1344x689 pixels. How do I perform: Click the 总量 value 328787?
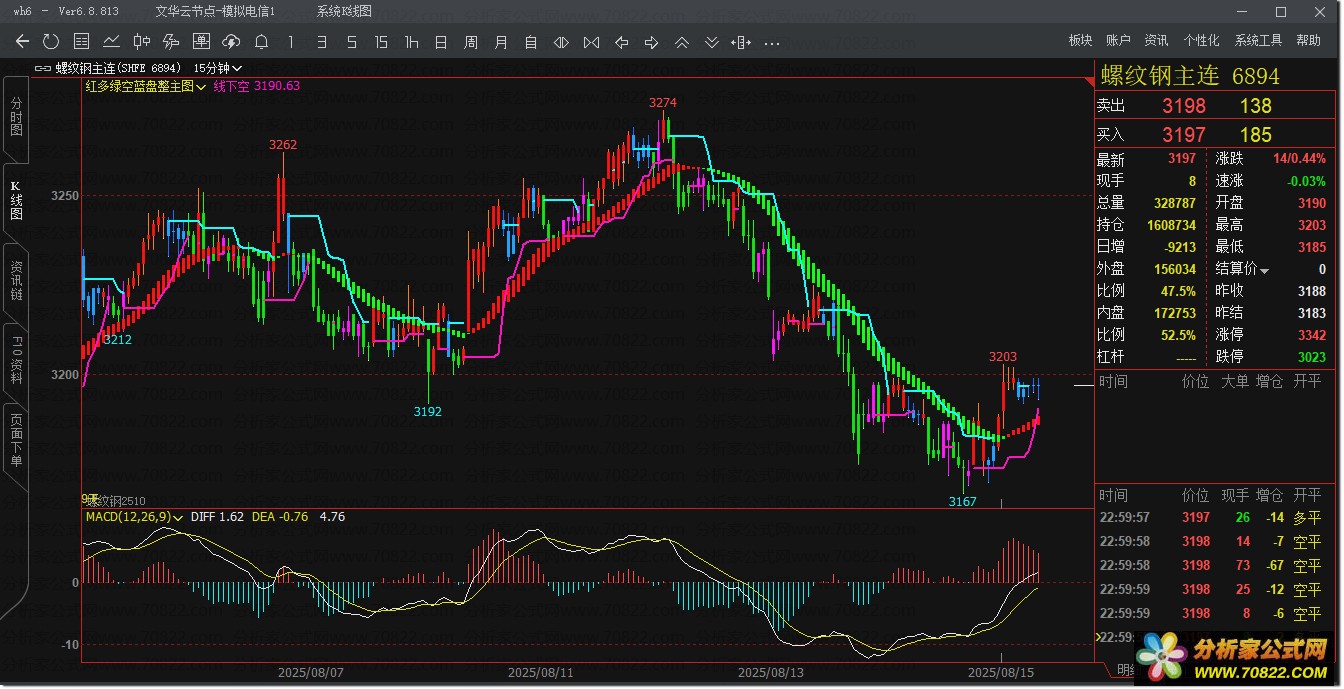click(1174, 204)
